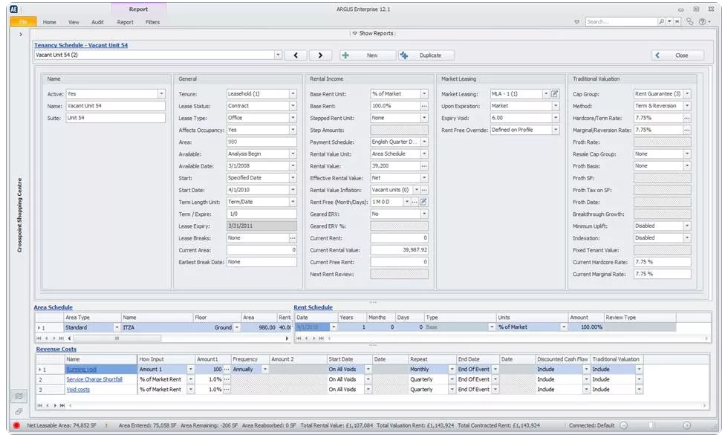
Task: Open the Indexation dropdown
Action: coord(687,238)
